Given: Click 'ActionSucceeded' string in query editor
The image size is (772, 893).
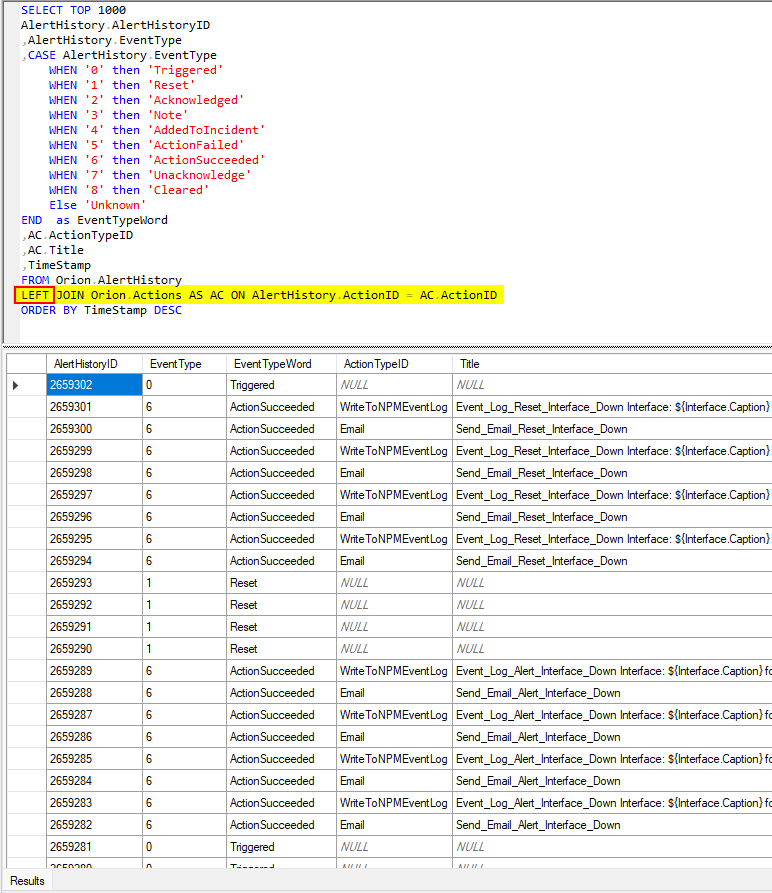Looking at the screenshot, I should (x=207, y=160).
